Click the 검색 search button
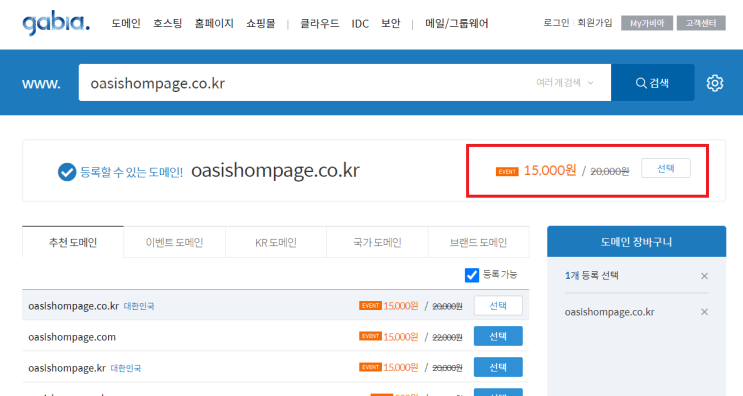743x396 pixels. pyautogui.click(x=652, y=83)
